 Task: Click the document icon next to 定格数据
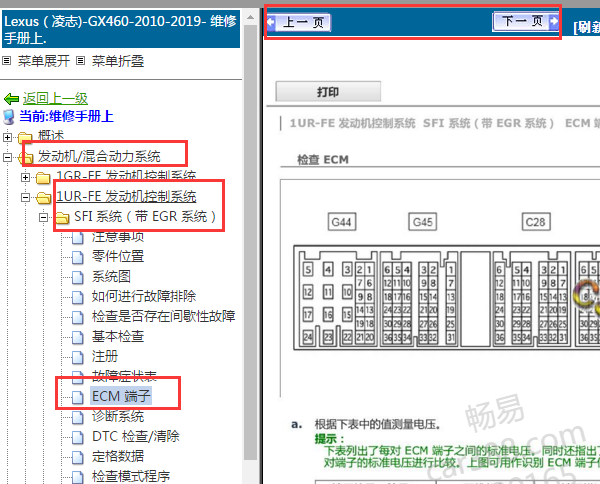click(x=78, y=457)
